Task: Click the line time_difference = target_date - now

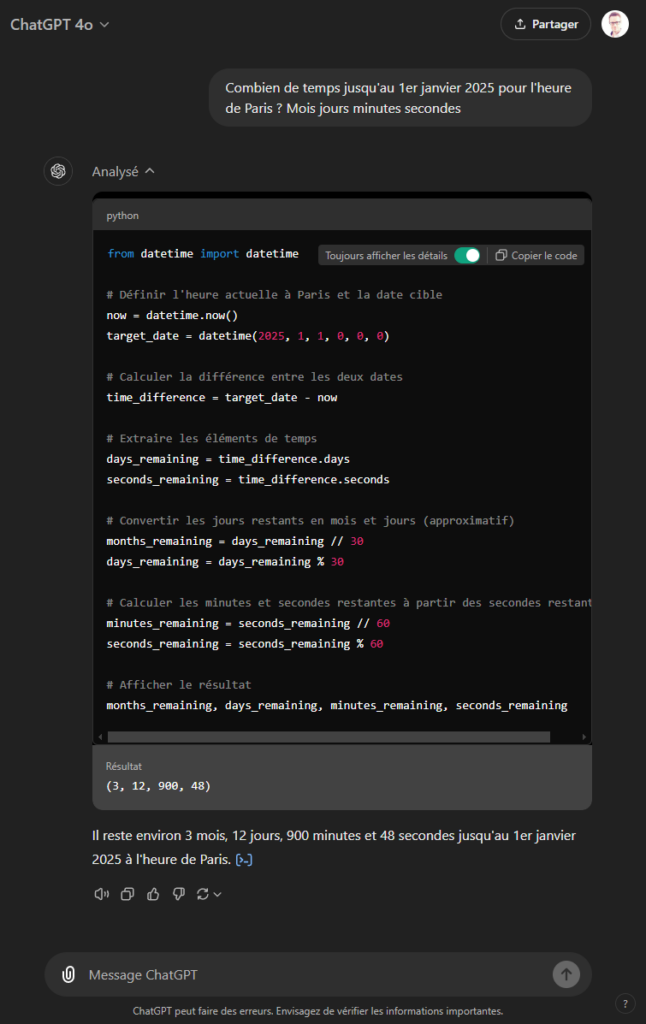Action: coord(221,397)
